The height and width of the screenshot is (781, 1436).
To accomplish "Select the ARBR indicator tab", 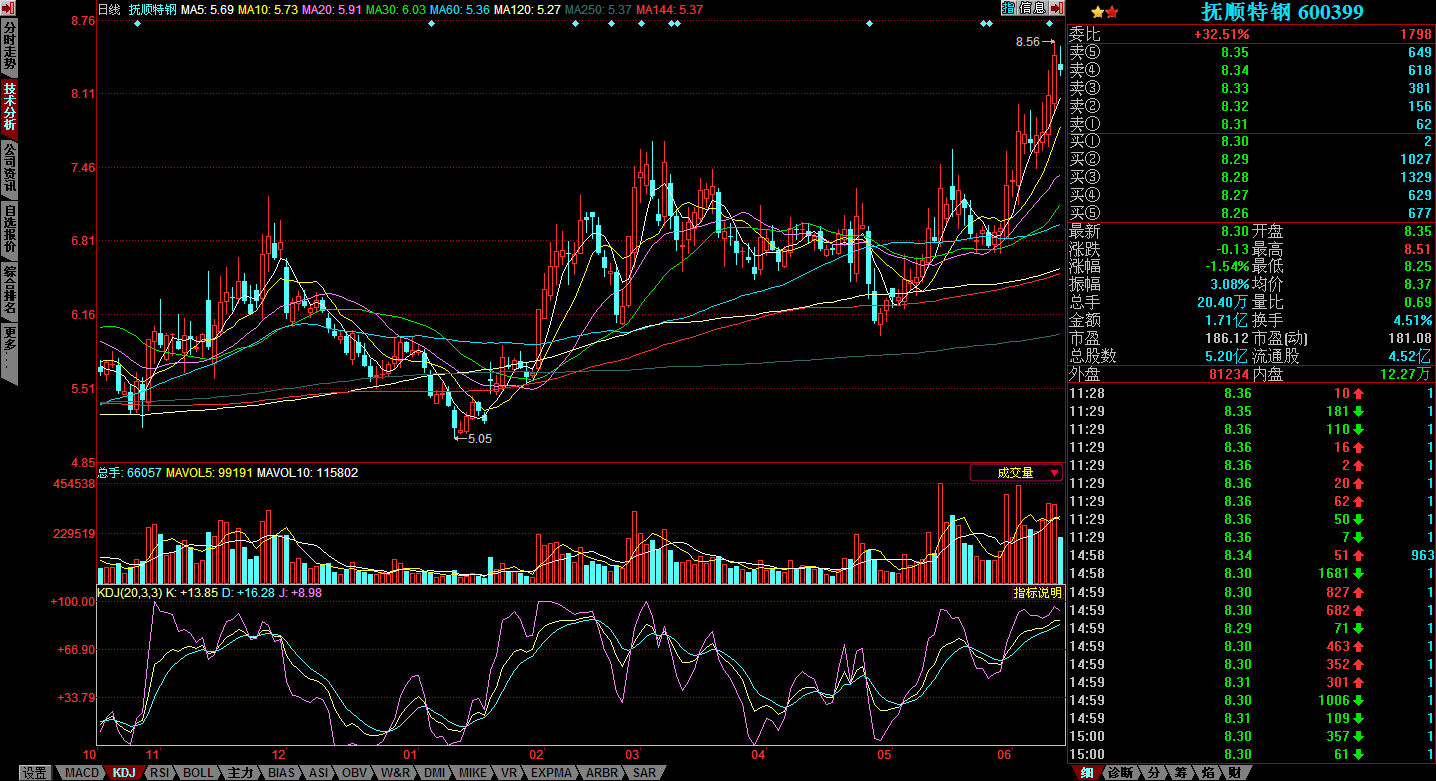I will click(602, 773).
